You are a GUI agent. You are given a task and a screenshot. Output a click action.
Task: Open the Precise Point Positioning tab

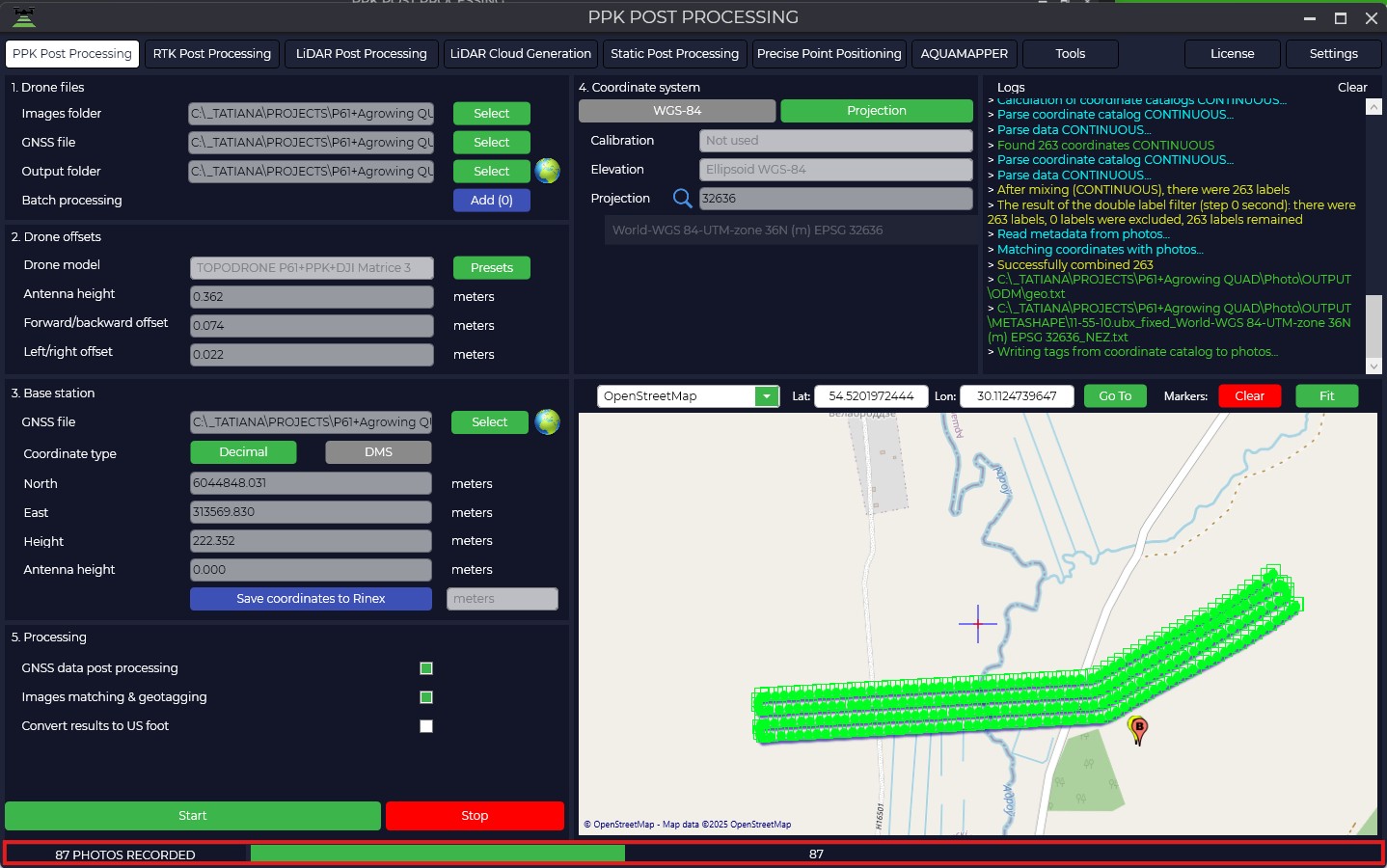click(x=829, y=54)
